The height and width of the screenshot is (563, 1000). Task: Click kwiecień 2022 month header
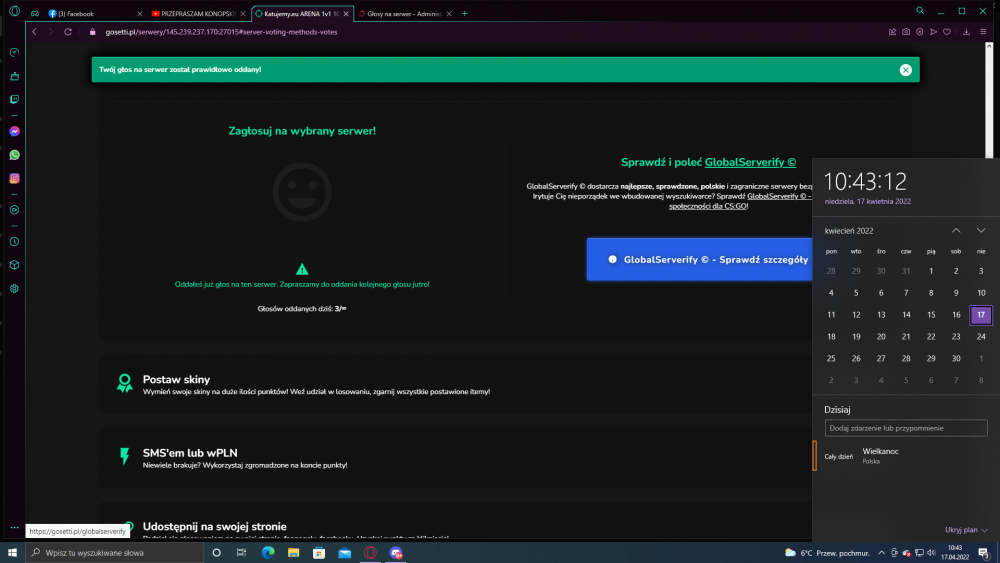pyautogui.click(x=849, y=231)
